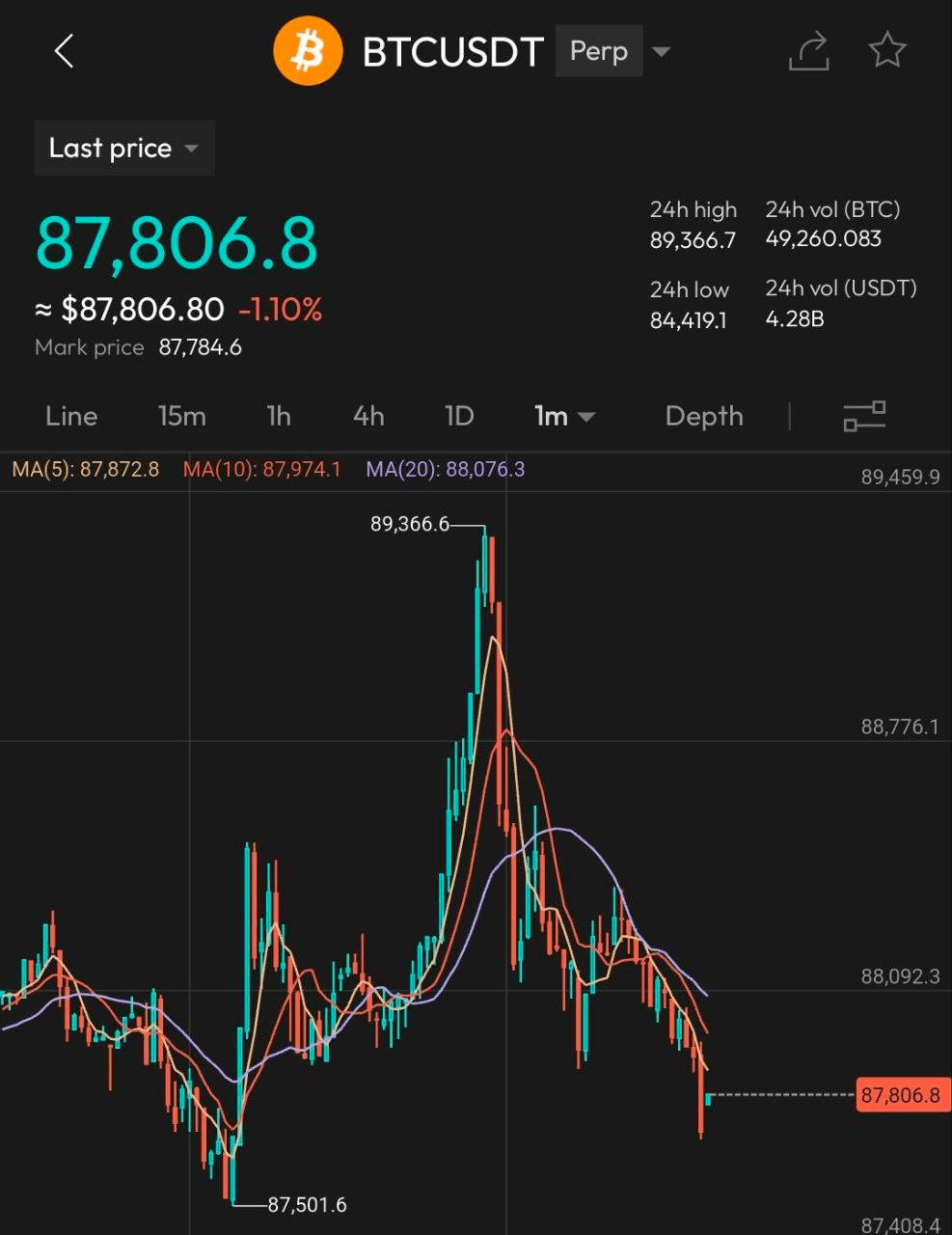
Task: Tap the 88,092.3 price axis label
Action: tap(900, 976)
